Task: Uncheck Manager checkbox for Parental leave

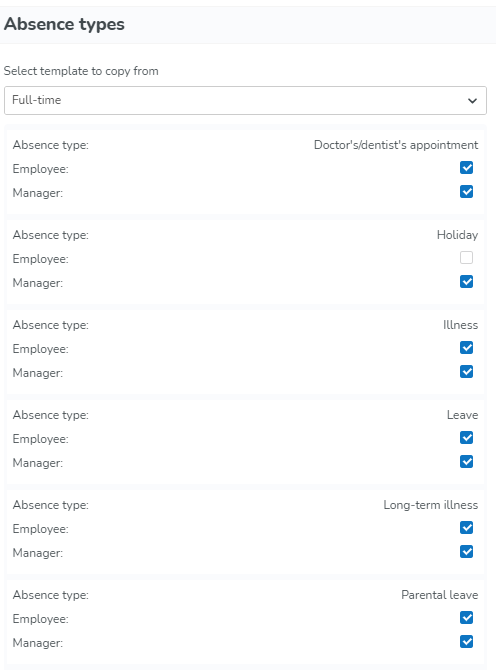Action: [x=467, y=641]
